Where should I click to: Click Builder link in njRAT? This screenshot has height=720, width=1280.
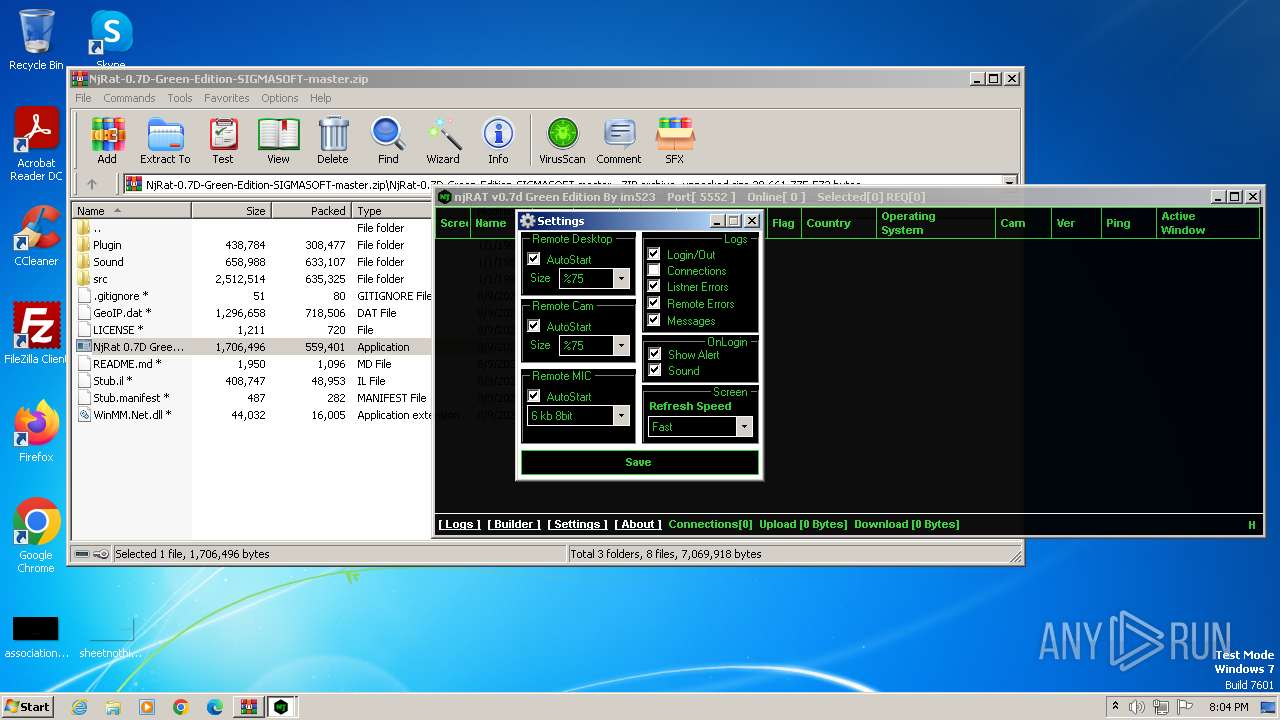(514, 524)
